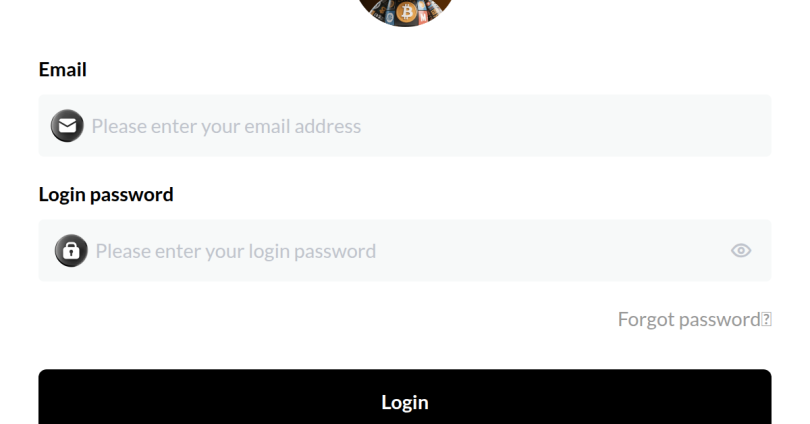This screenshot has width=810, height=424.
Task: Click the circular Bitcoin logo at top
Action: pyautogui.click(x=405, y=11)
